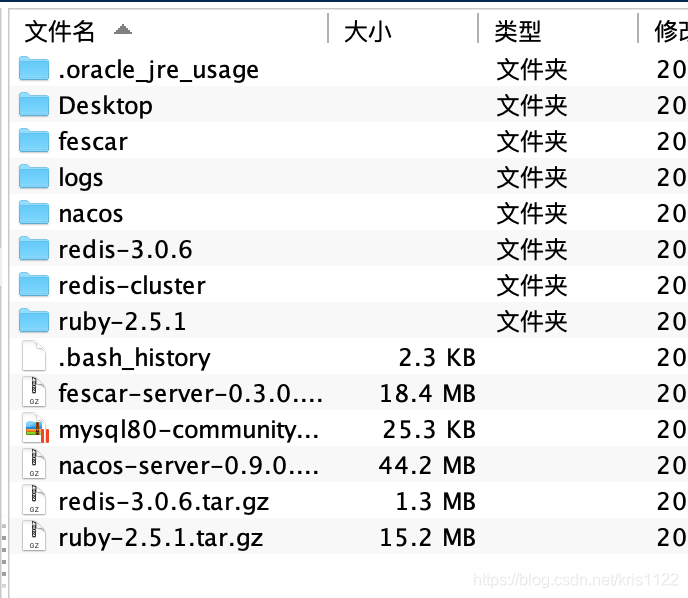Sort by the 类型 column header
688x598 pixels.
click(x=518, y=32)
